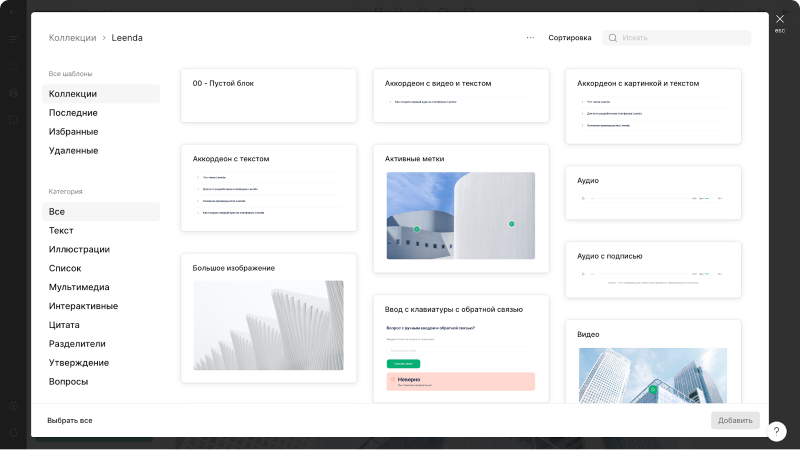Select the Избранные section
This screenshot has height=450, width=800.
click(x=74, y=132)
